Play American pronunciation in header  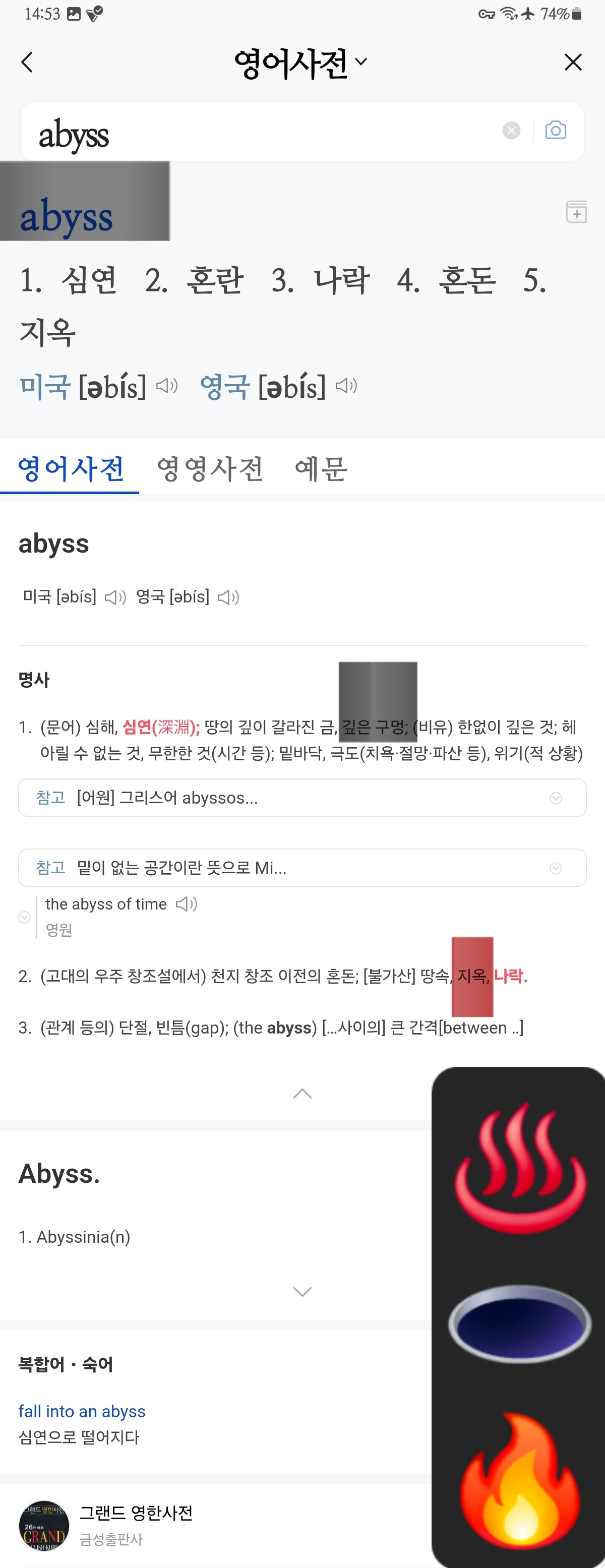click(166, 386)
